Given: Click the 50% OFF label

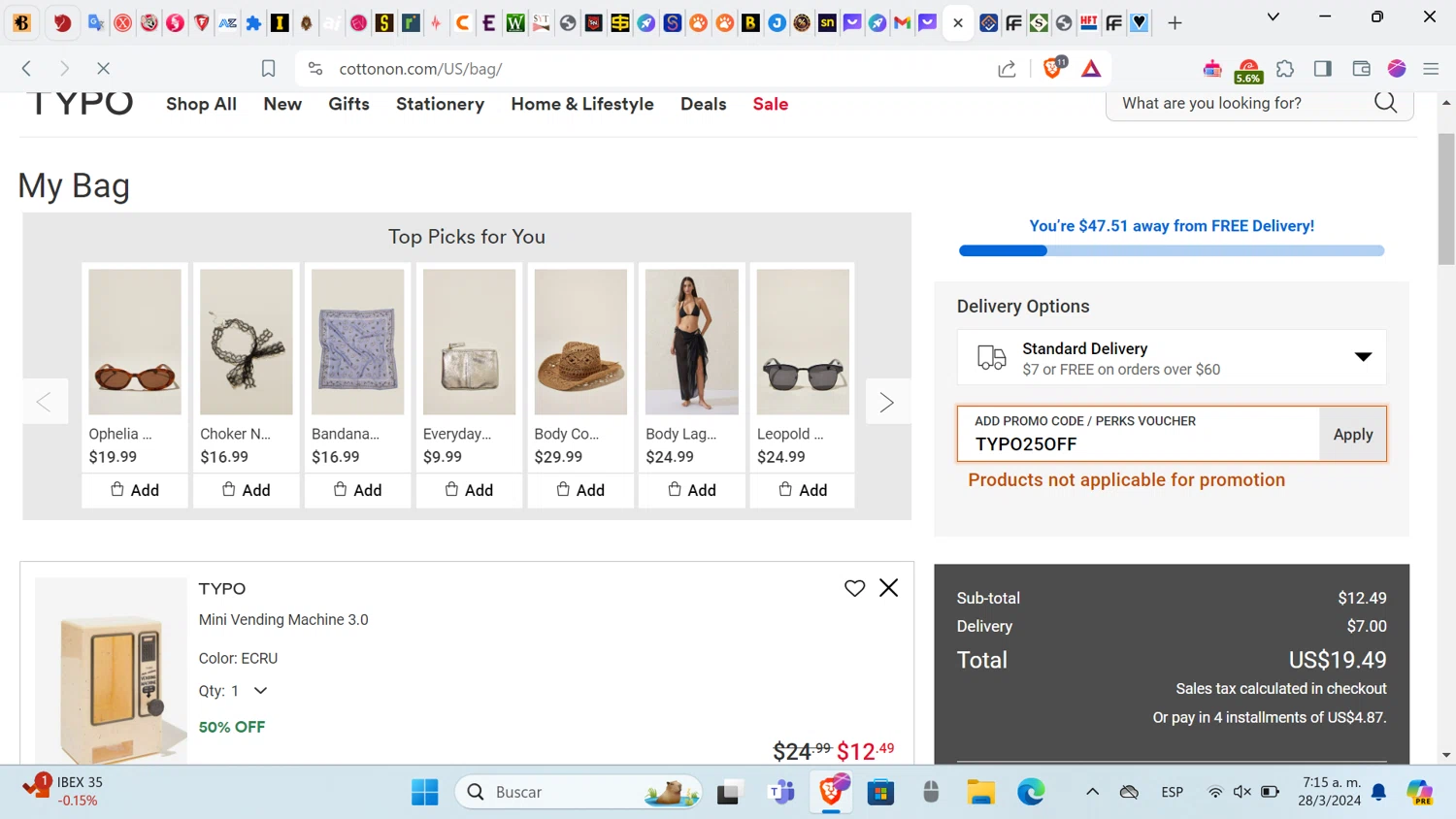Looking at the screenshot, I should point(232,727).
